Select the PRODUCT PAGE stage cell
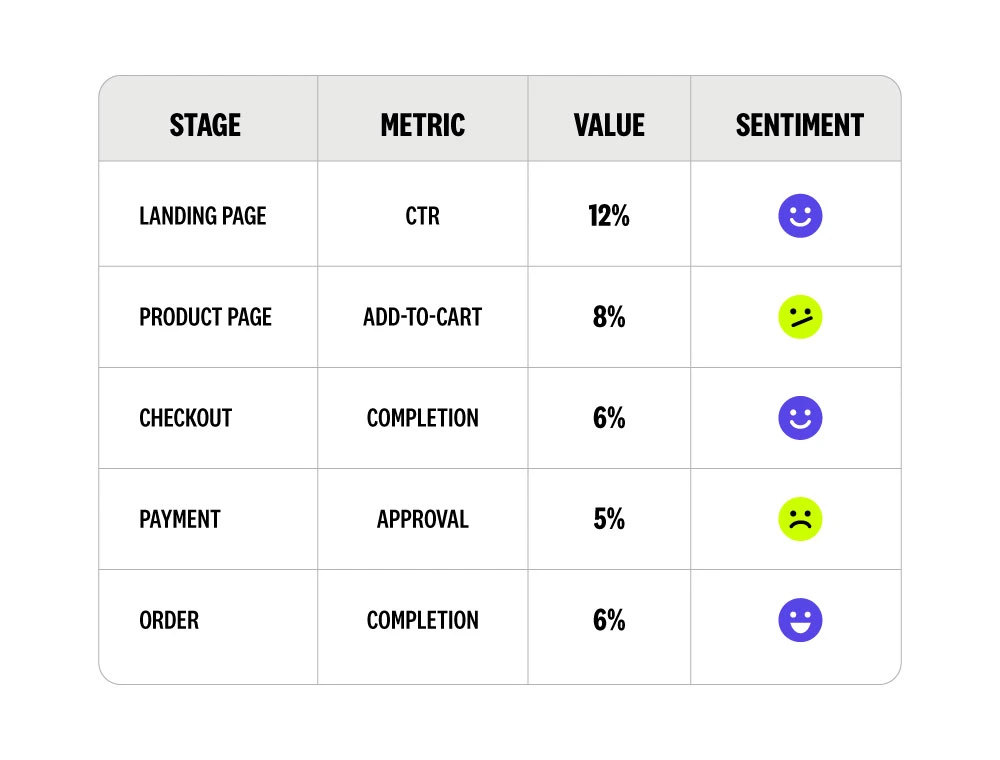The height and width of the screenshot is (760, 1000). (x=205, y=317)
